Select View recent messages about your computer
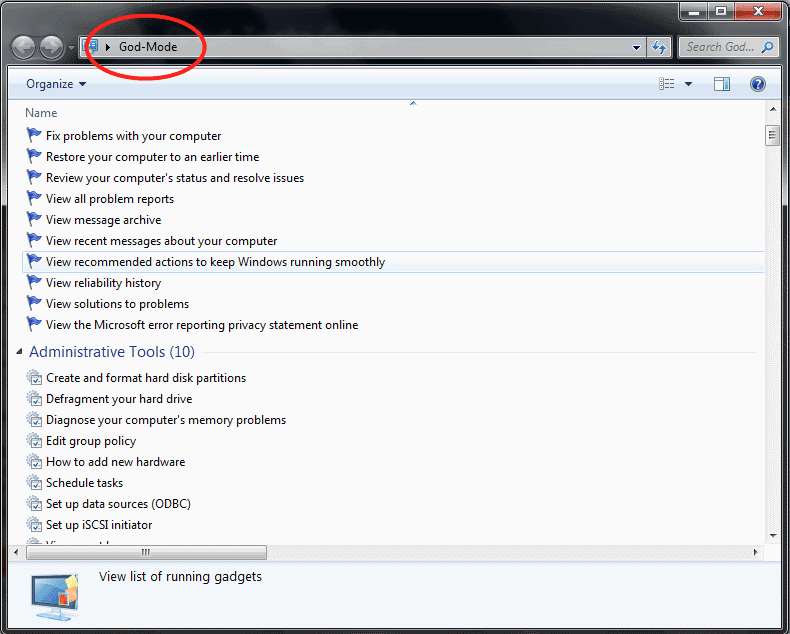 point(161,241)
